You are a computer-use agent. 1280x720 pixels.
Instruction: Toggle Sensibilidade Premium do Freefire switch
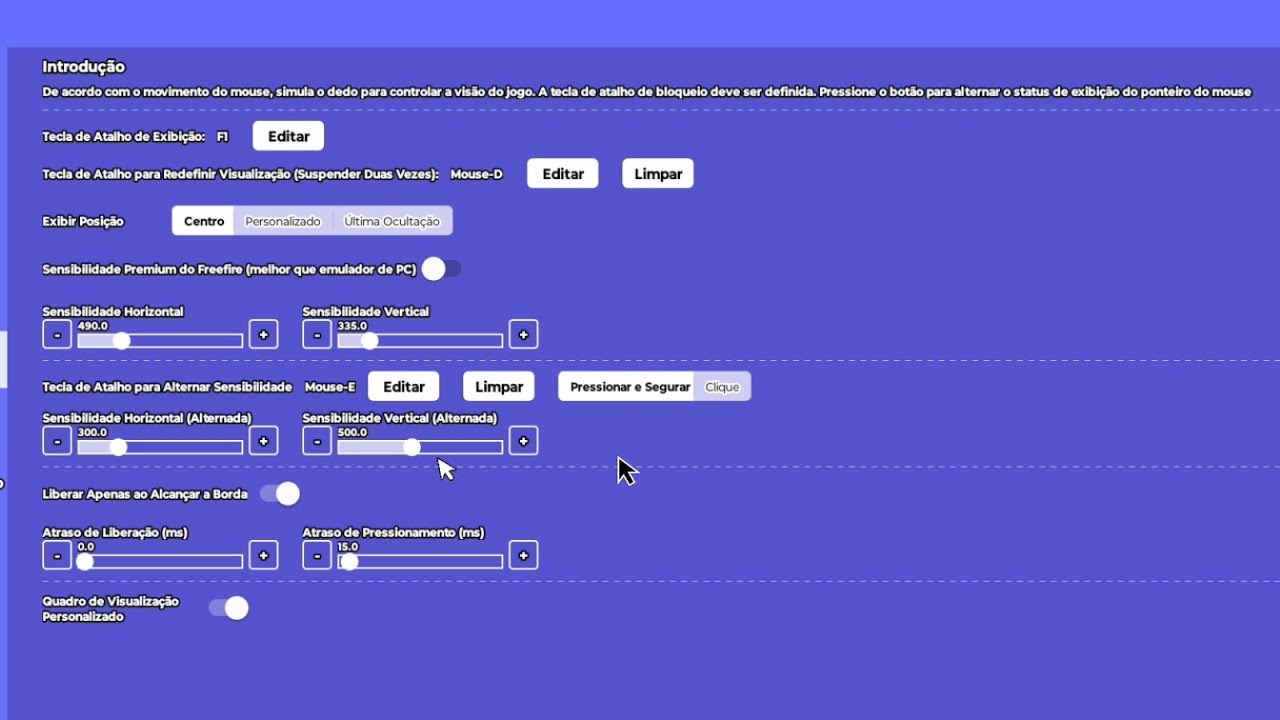tap(441, 269)
